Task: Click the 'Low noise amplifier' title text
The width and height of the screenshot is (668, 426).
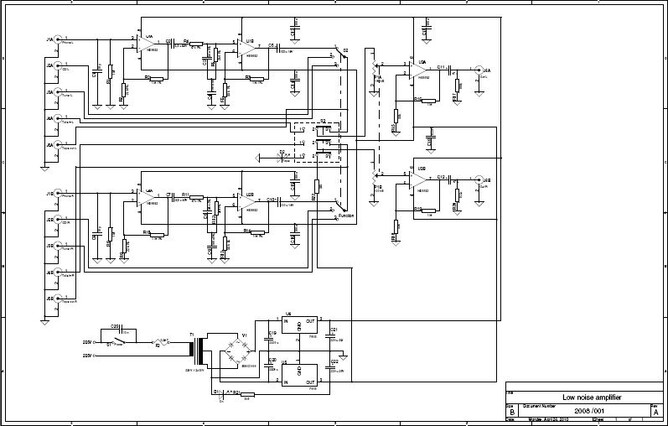Action: tap(592, 397)
